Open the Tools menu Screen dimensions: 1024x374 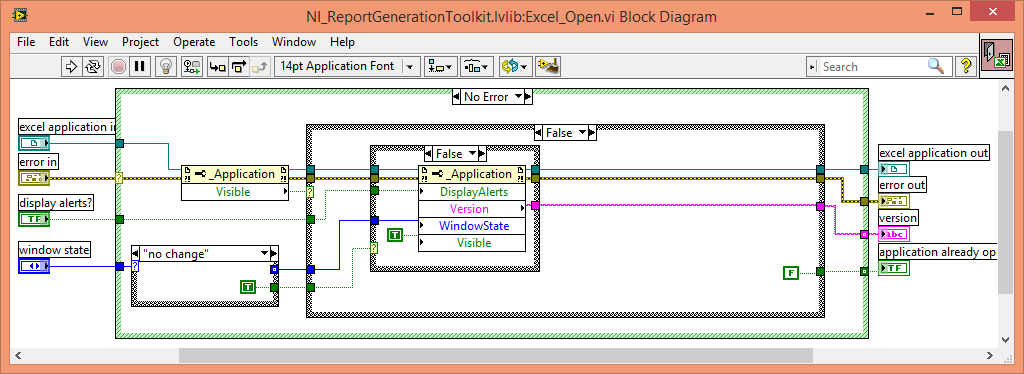[x=244, y=42]
